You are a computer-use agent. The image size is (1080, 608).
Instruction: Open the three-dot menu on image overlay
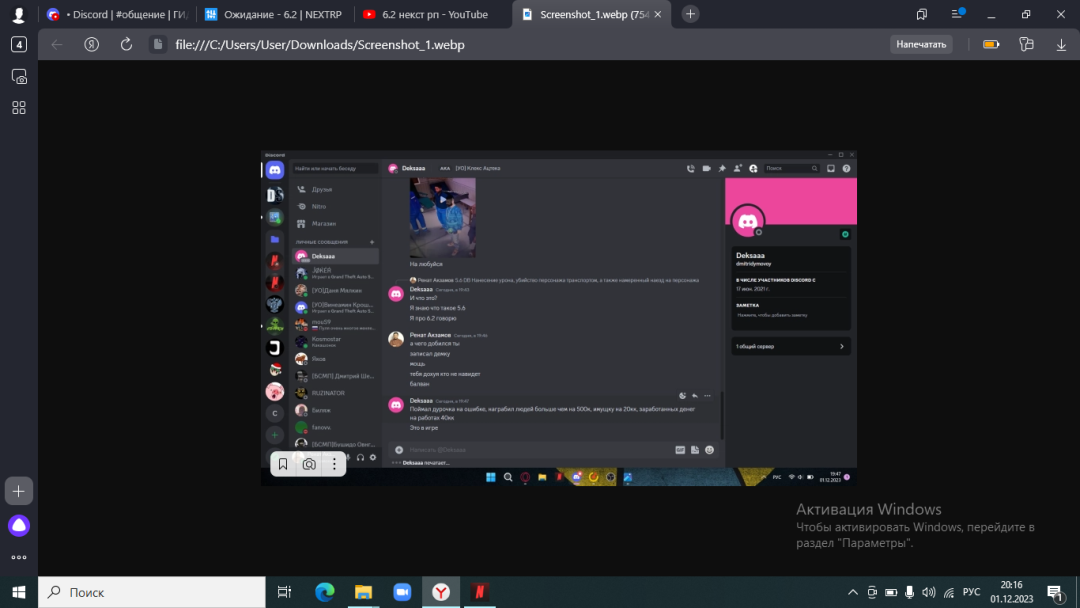pos(334,464)
